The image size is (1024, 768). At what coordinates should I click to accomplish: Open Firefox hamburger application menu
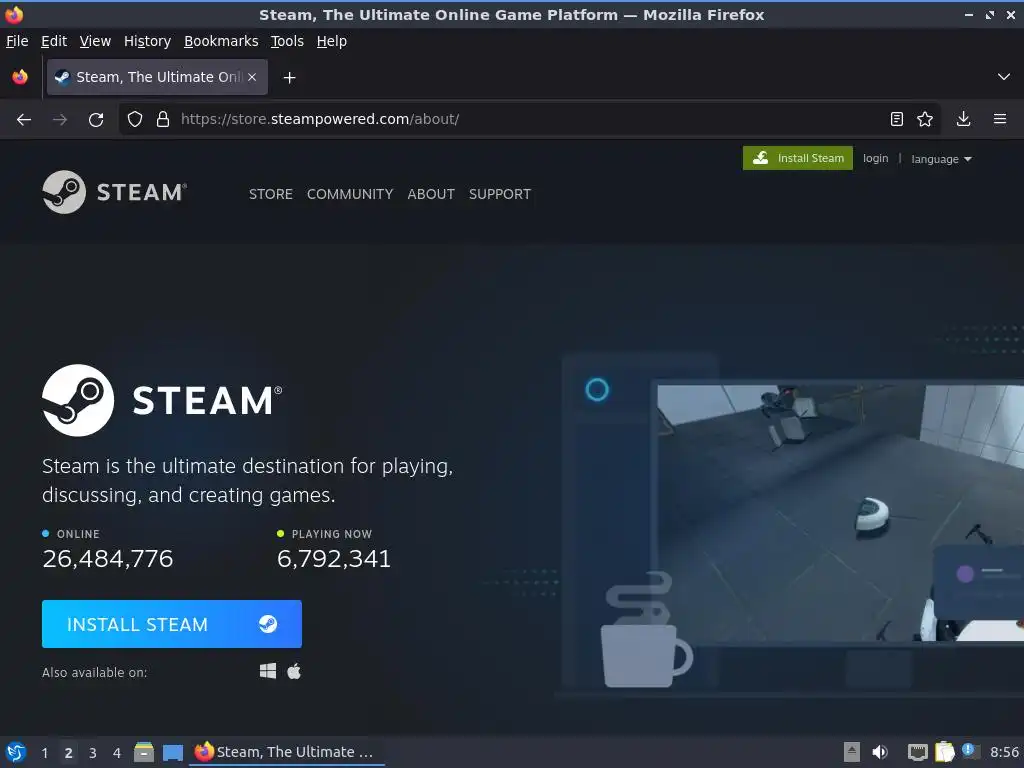(1000, 119)
